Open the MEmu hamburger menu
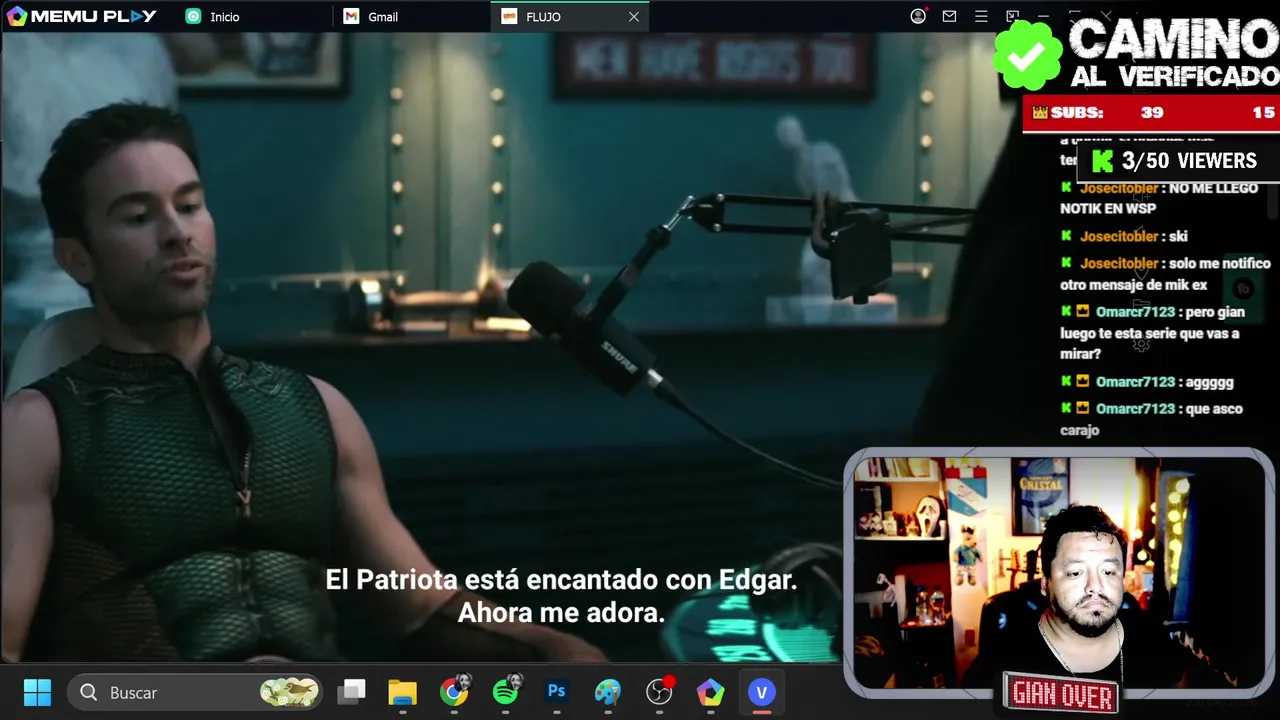Image resolution: width=1280 pixels, height=720 pixels. [x=981, y=16]
